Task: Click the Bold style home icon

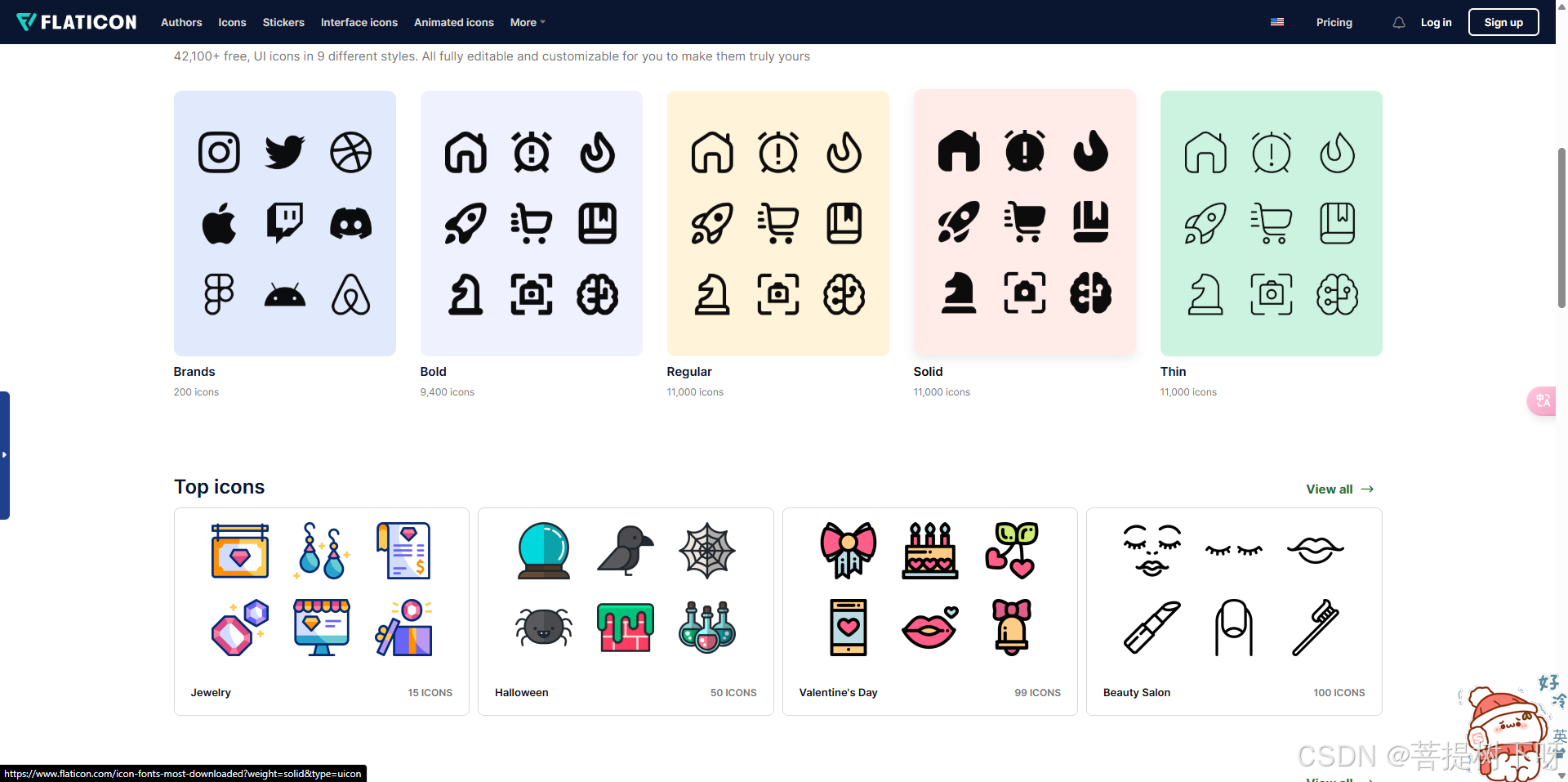Action: 465,152
